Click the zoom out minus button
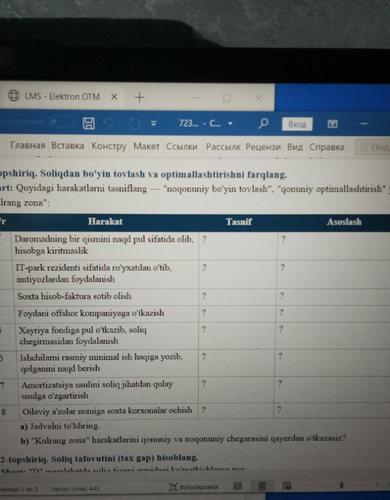 tap(306, 485)
